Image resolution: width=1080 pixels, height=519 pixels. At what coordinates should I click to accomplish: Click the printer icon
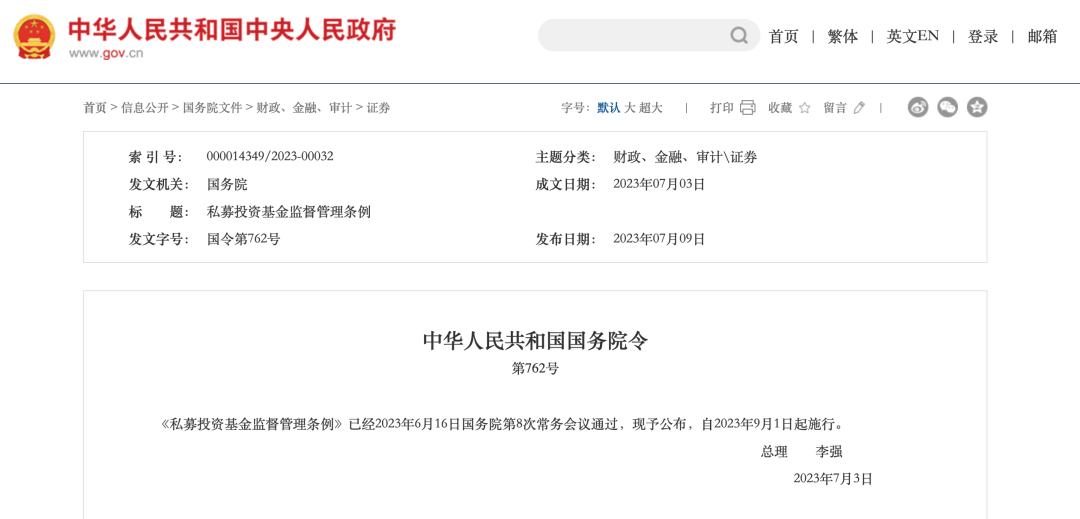pos(747,107)
